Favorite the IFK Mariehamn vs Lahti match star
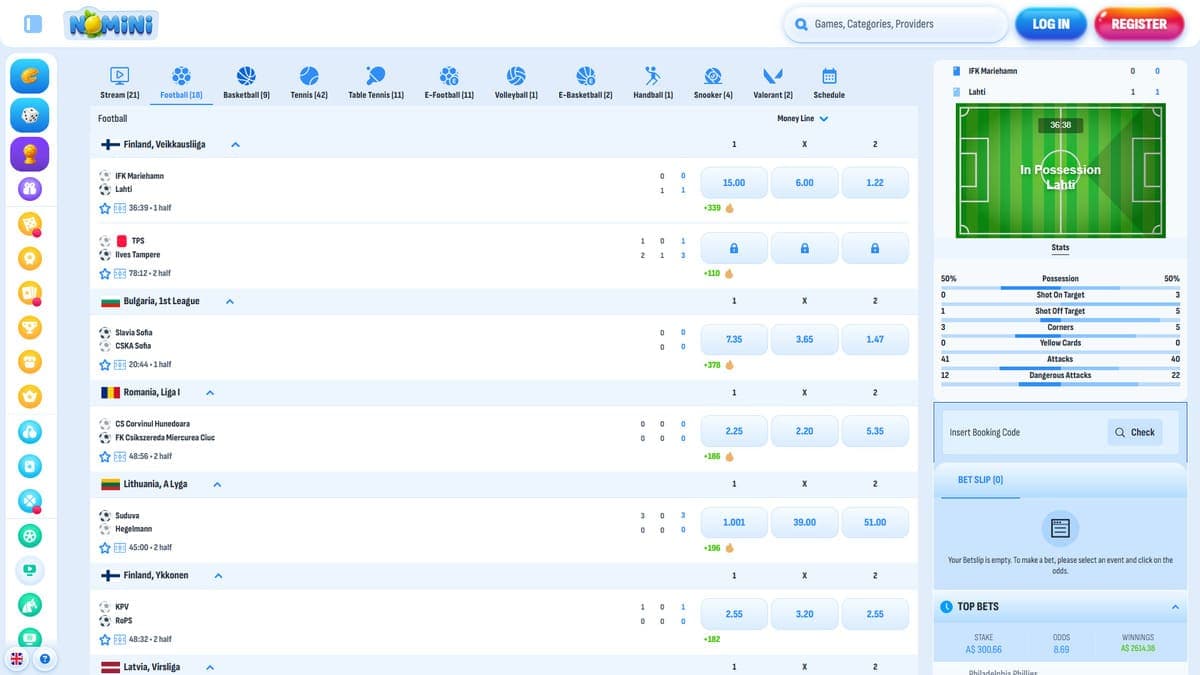Screen dimensions: 1200x675 [104, 208]
